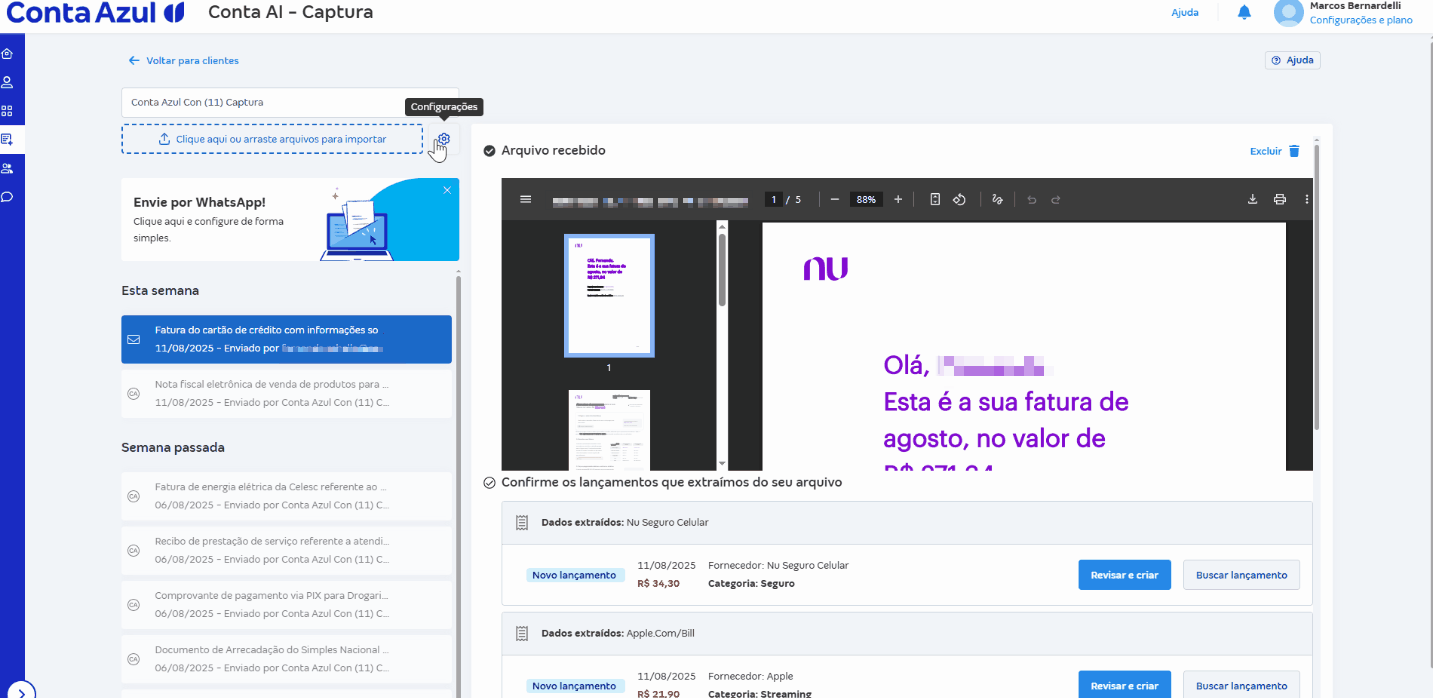This screenshot has height=698, width=1433.
Task: Click the PDF redo arrow
Action: [1055, 199]
